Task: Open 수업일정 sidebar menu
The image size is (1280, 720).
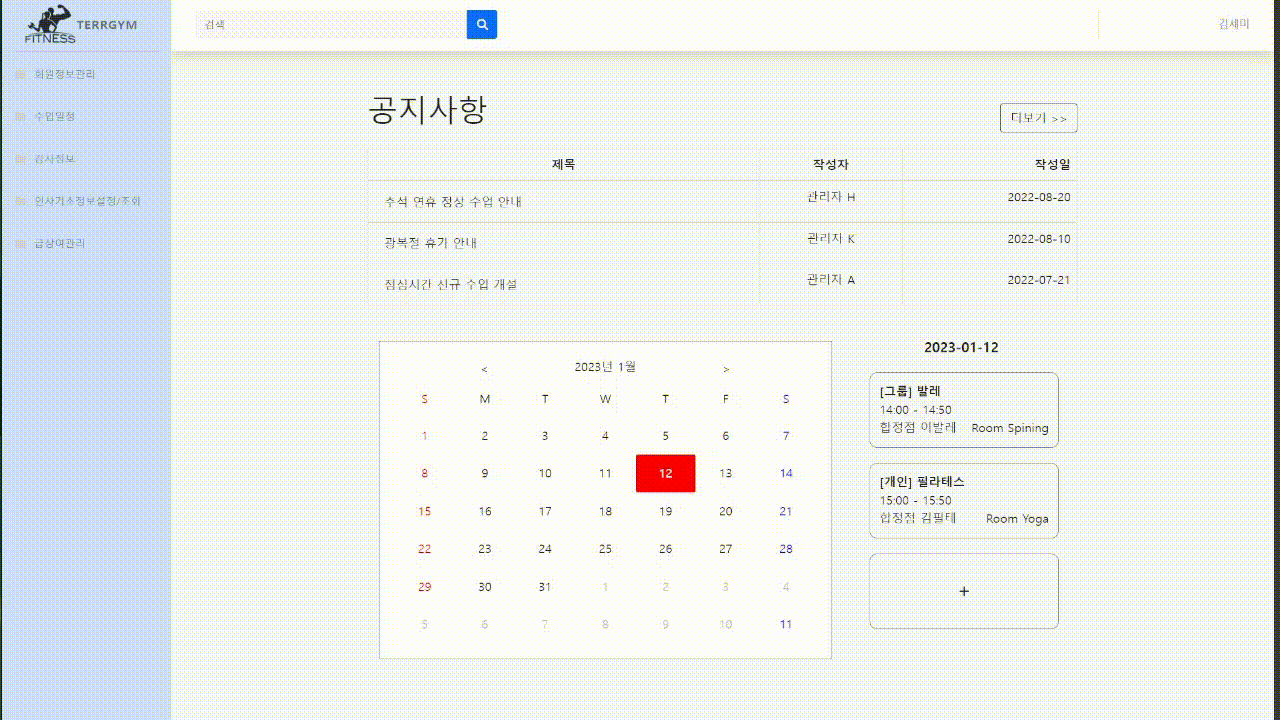Action: point(54,116)
